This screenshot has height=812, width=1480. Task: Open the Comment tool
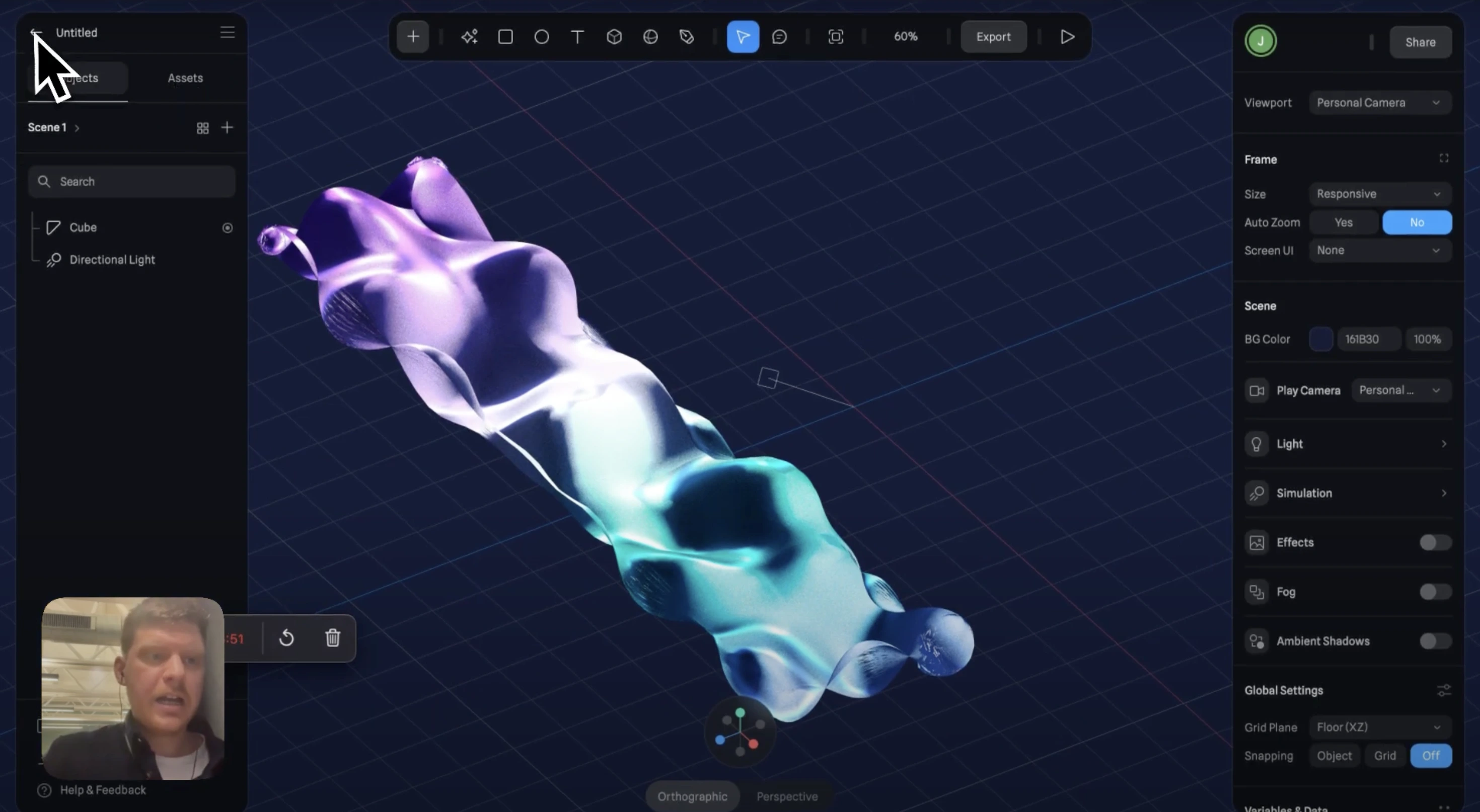pyautogui.click(x=780, y=37)
